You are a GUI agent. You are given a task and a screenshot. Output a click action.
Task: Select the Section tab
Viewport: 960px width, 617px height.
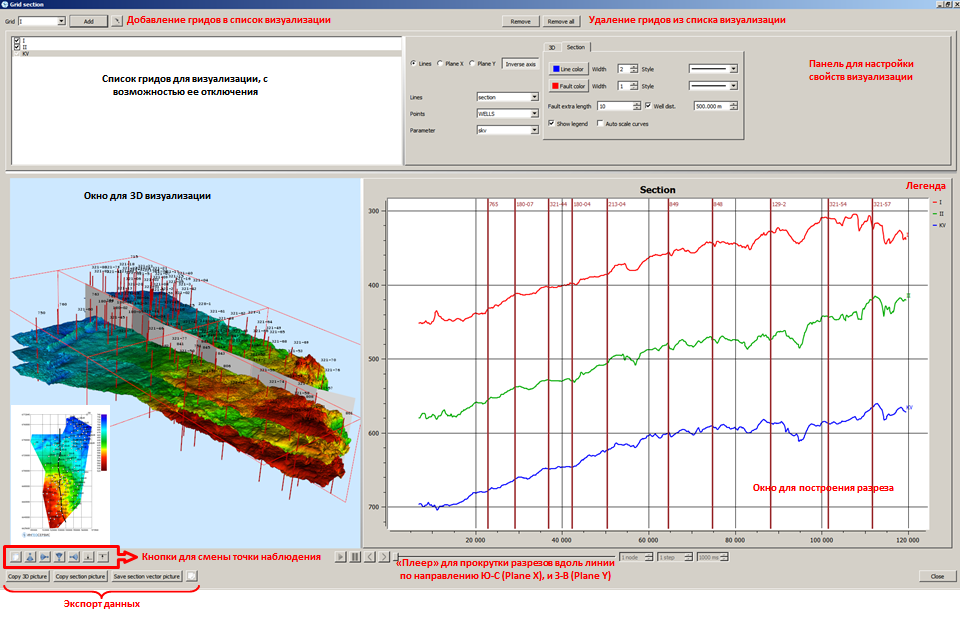coord(575,47)
